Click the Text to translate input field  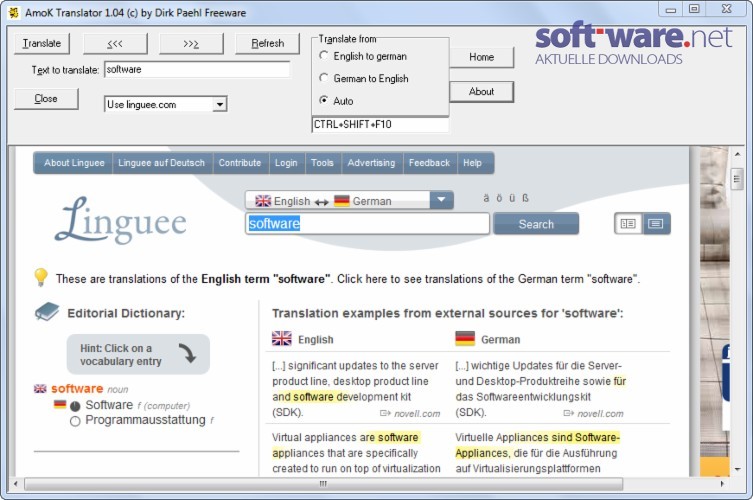coord(197,69)
